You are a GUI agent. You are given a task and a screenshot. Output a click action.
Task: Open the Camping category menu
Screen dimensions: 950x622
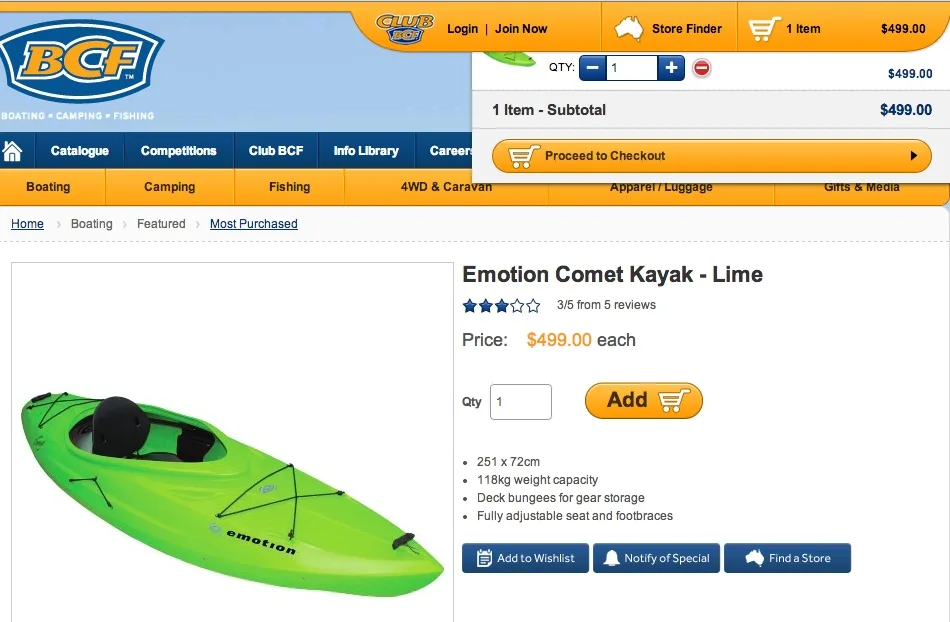click(169, 187)
